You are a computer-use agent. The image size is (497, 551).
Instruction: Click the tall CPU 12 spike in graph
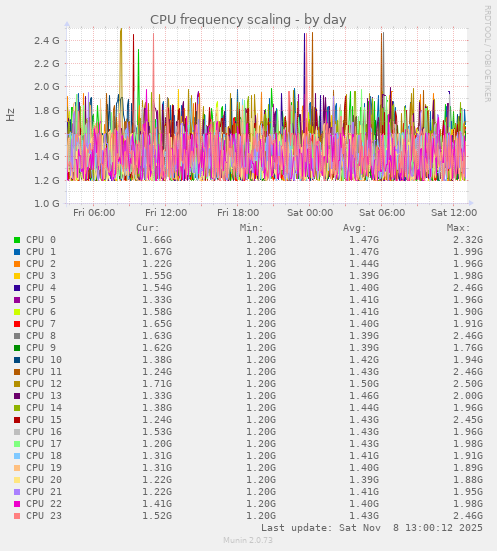click(121, 63)
